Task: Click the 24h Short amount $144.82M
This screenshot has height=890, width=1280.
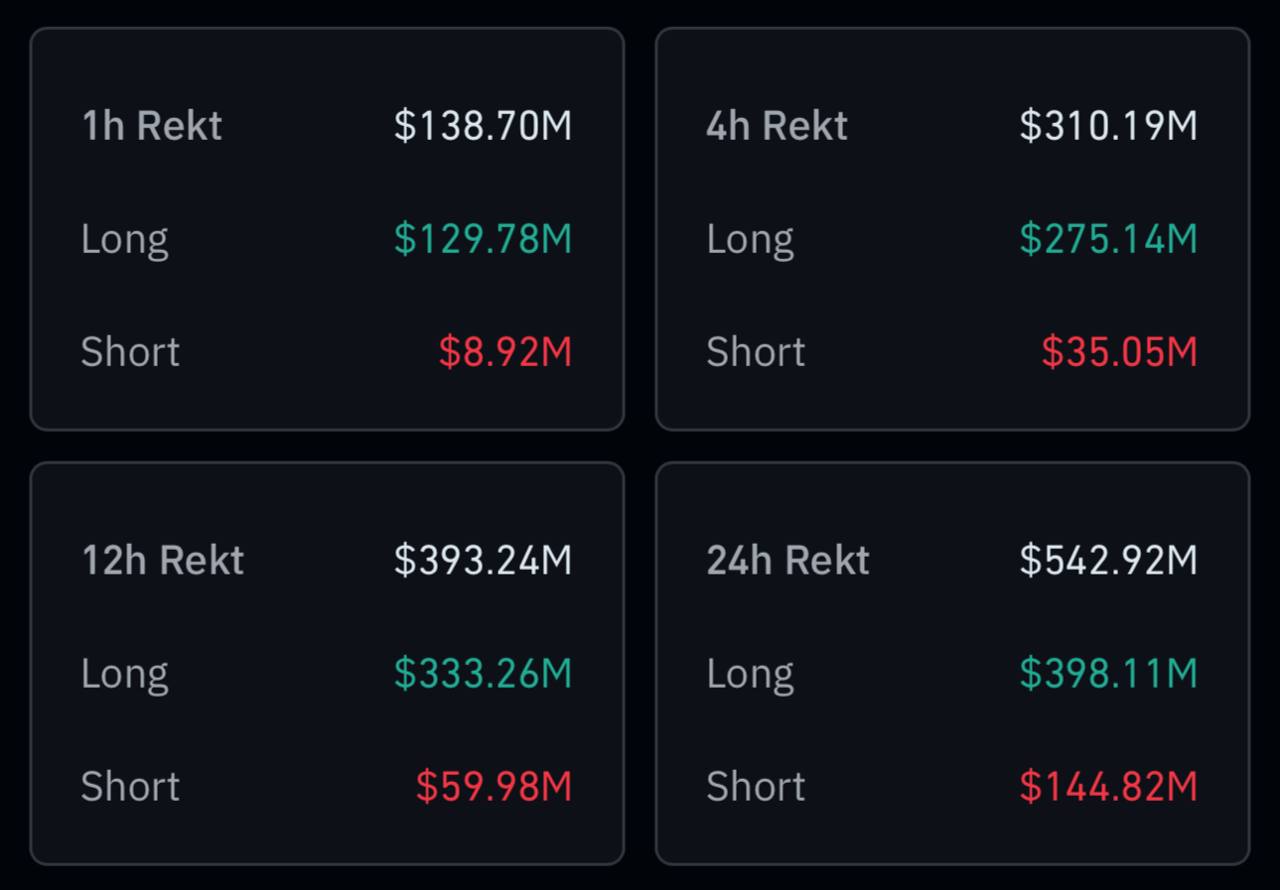Action: [1108, 786]
